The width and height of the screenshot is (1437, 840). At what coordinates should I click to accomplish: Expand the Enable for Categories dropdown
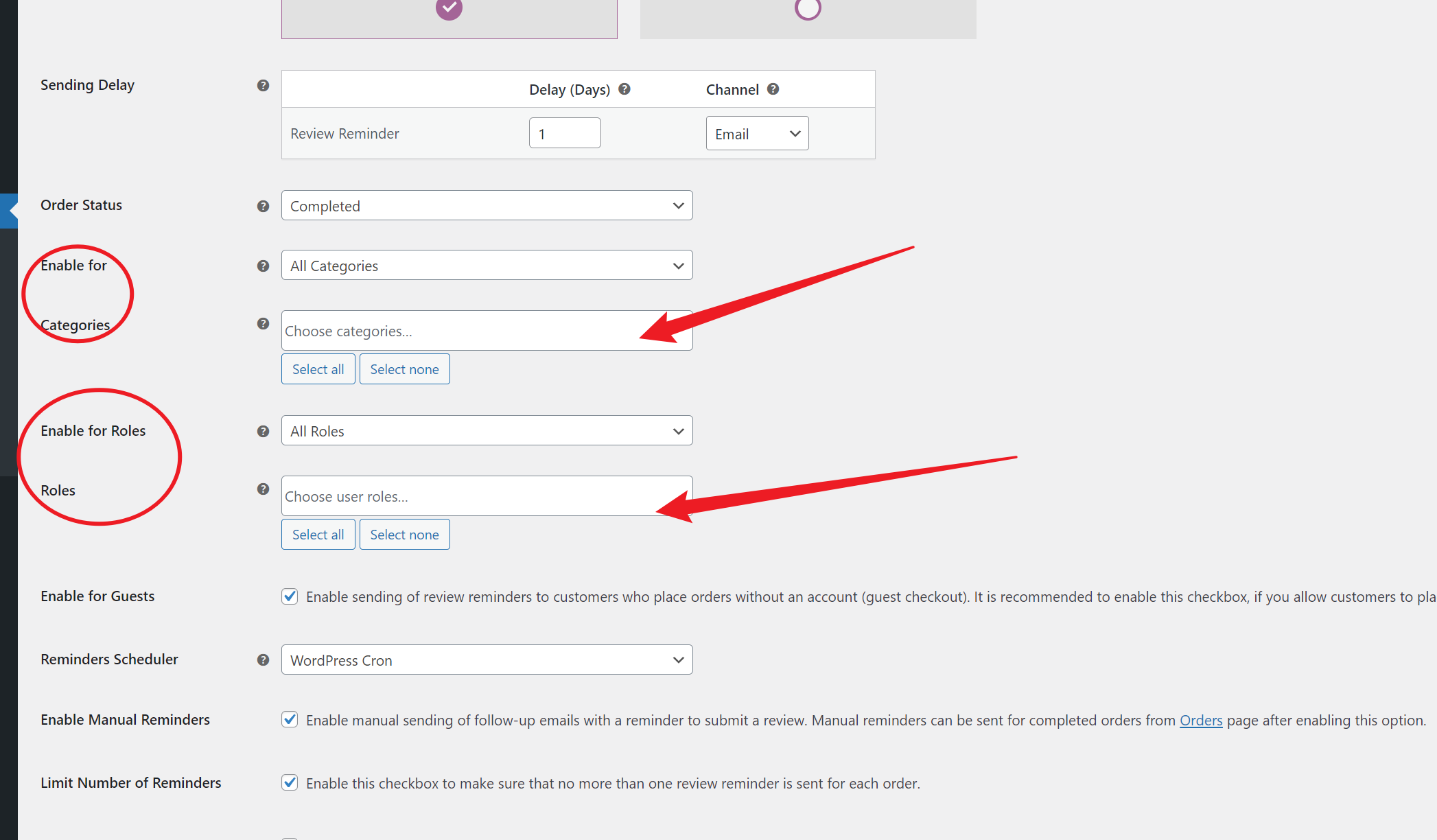(485, 265)
